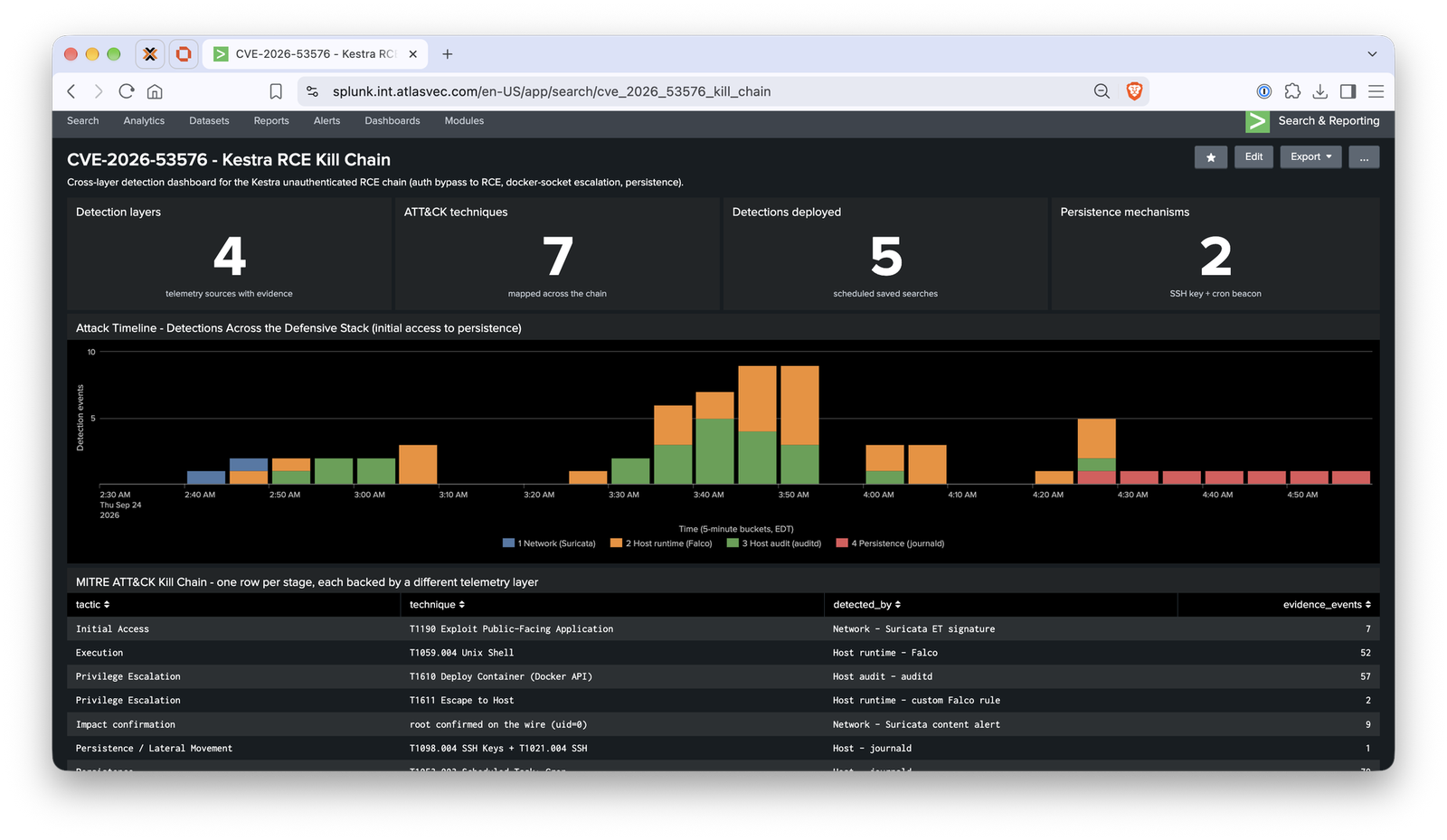Screen dimensions: 1447x840
Task: Reload the page with refresh icon
Action: [127, 91]
